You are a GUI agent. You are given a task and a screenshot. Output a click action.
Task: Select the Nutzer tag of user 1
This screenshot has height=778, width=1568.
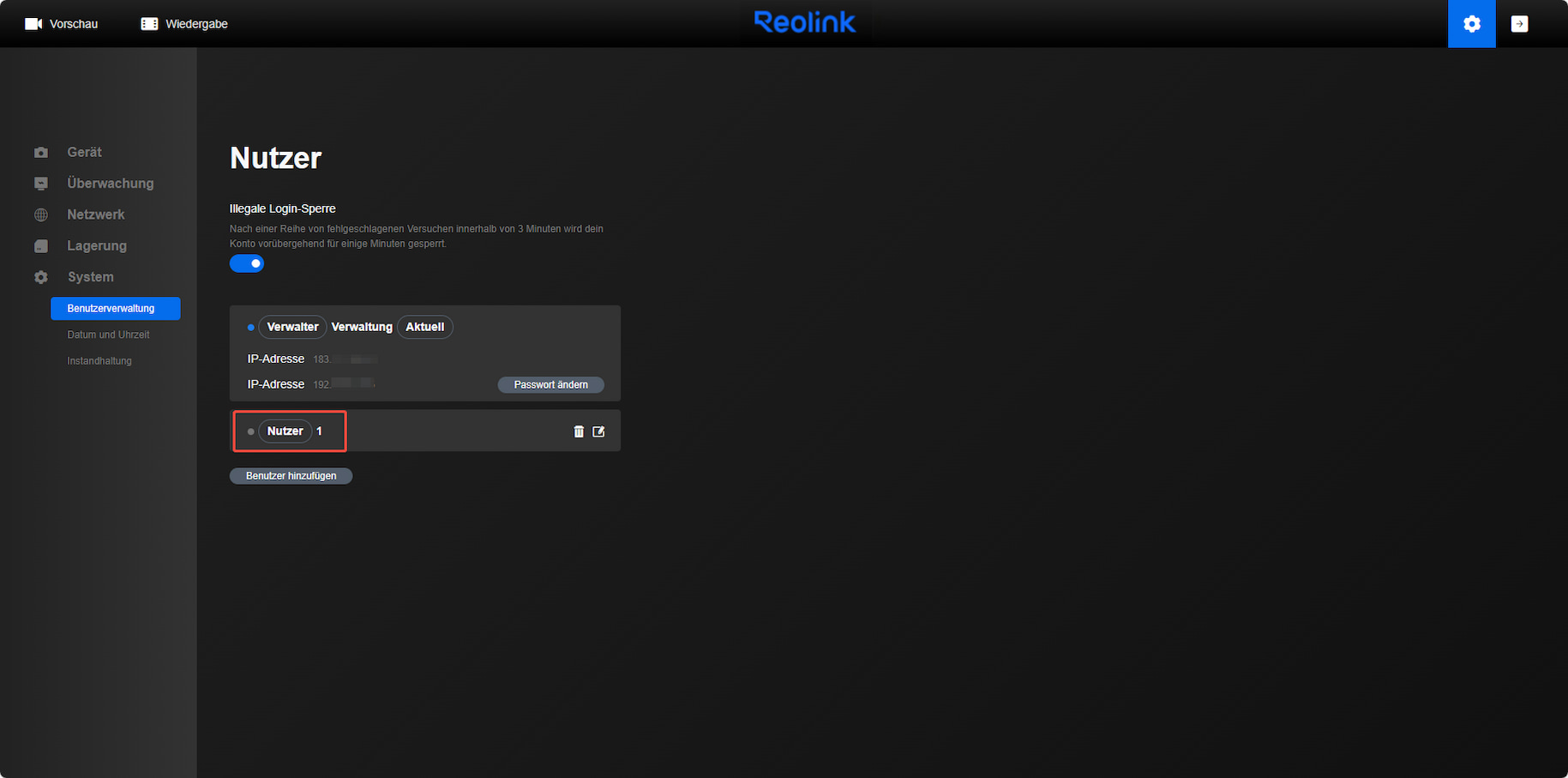tap(285, 431)
